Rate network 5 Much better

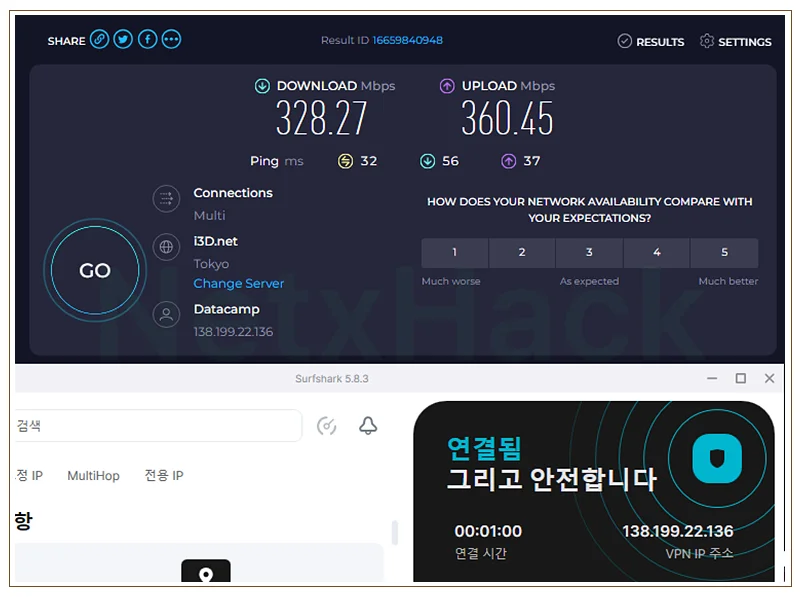(x=724, y=253)
